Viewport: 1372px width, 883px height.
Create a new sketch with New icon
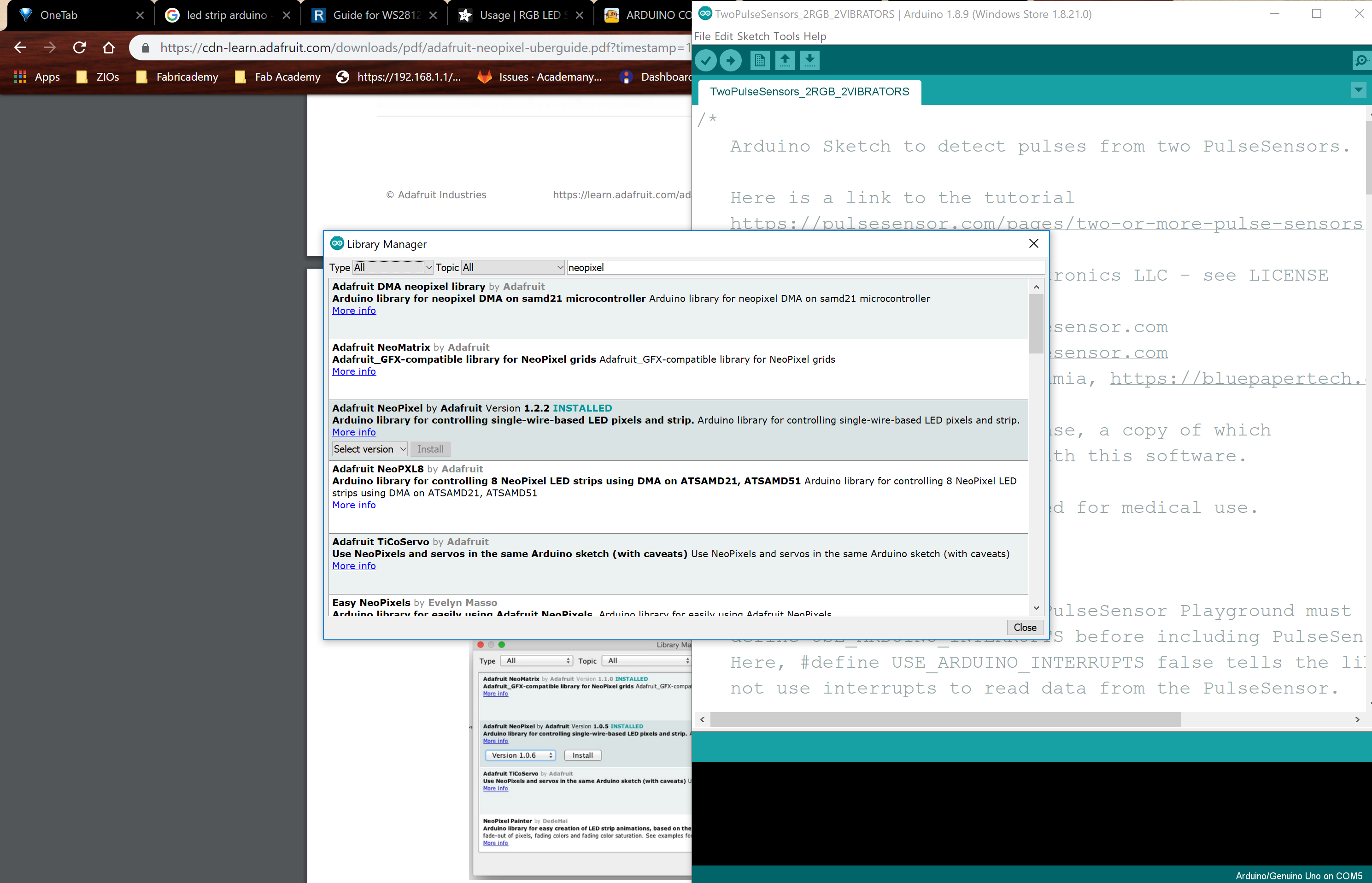tap(759, 60)
